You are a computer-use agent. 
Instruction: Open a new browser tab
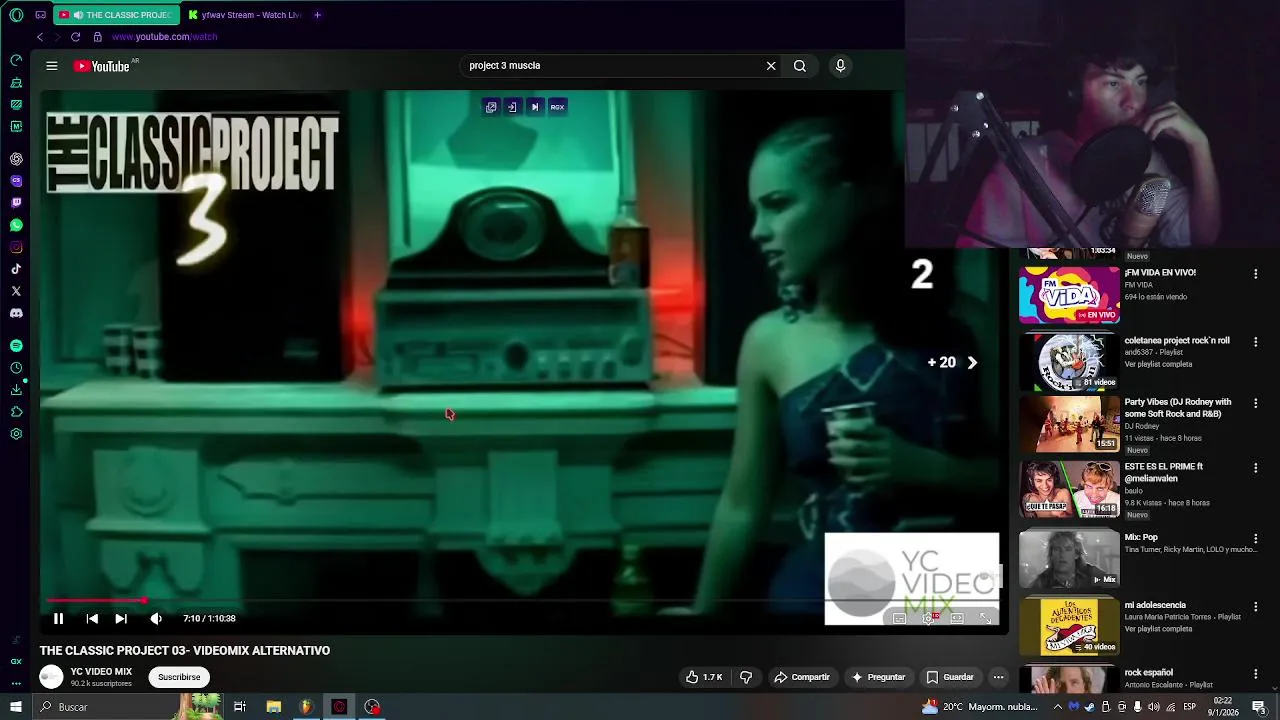(x=317, y=15)
